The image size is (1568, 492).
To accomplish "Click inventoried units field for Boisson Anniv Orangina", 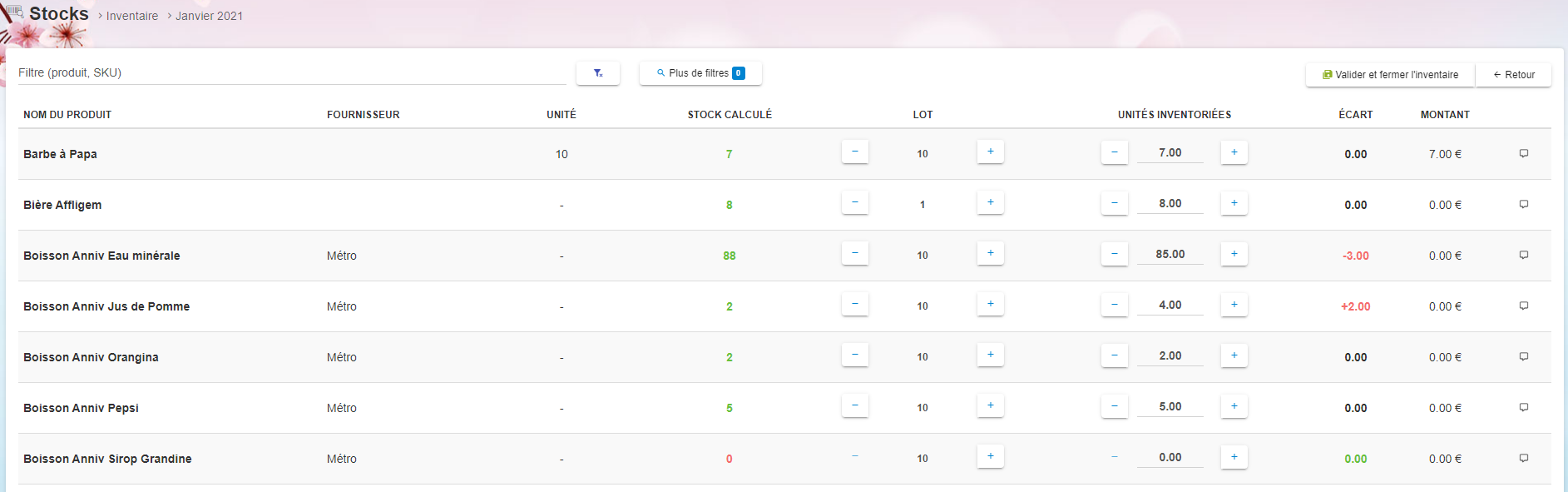I will 1170,356.
